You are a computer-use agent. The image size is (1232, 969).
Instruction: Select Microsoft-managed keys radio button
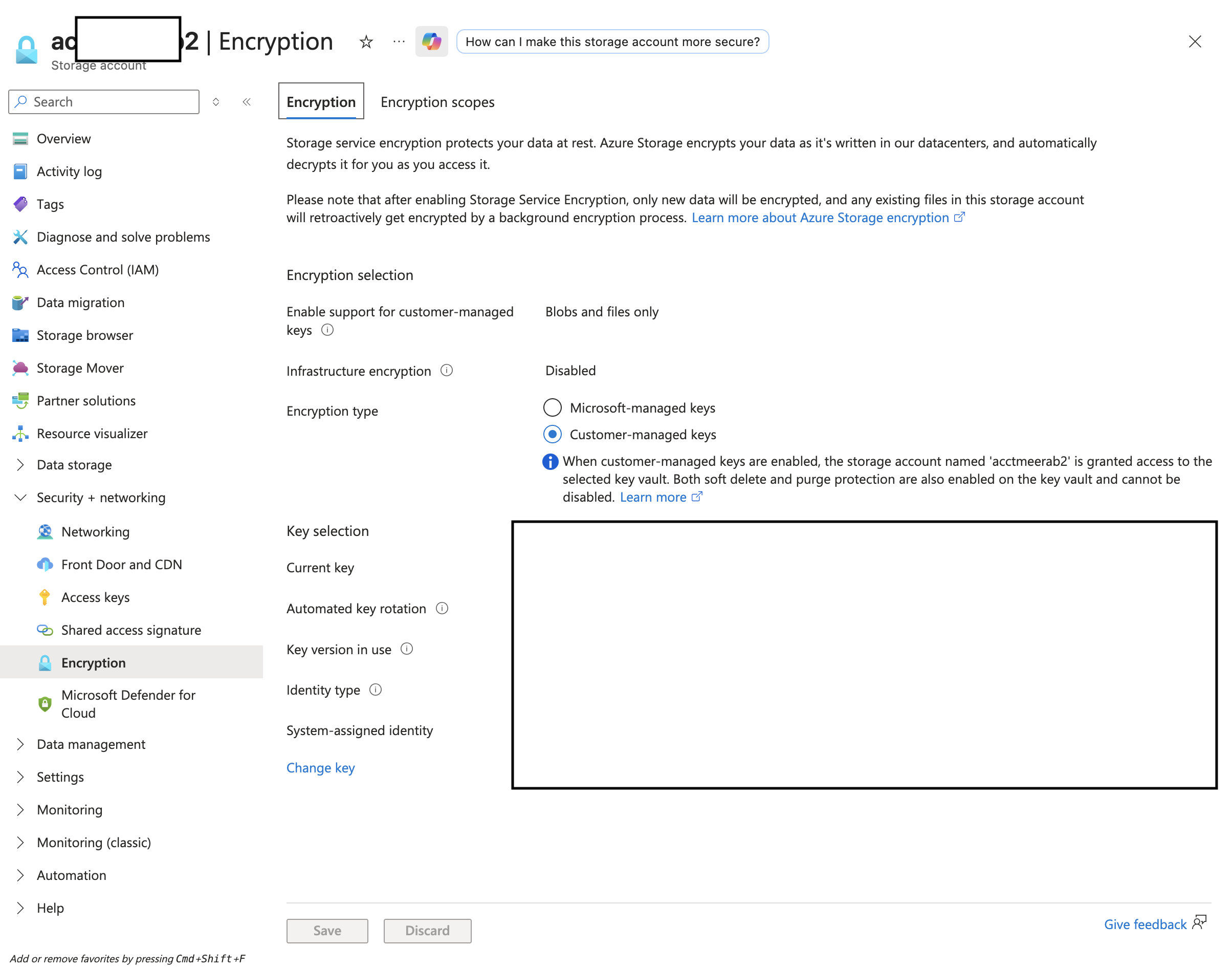(x=552, y=407)
